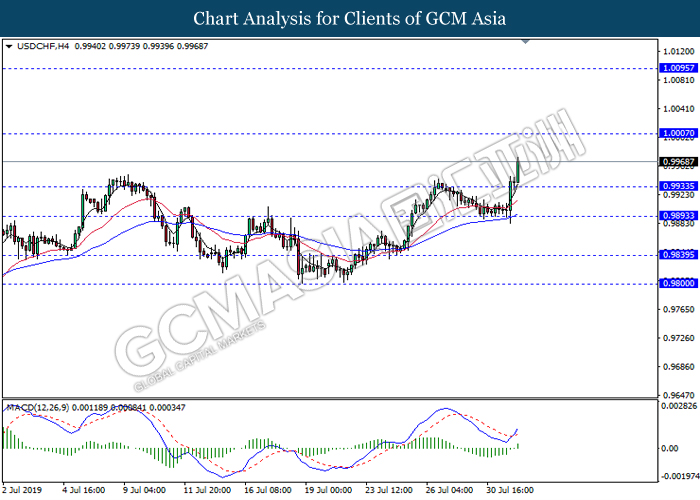Click the MACD 0.00 zero level value
The image size is (700, 500).
[669, 448]
